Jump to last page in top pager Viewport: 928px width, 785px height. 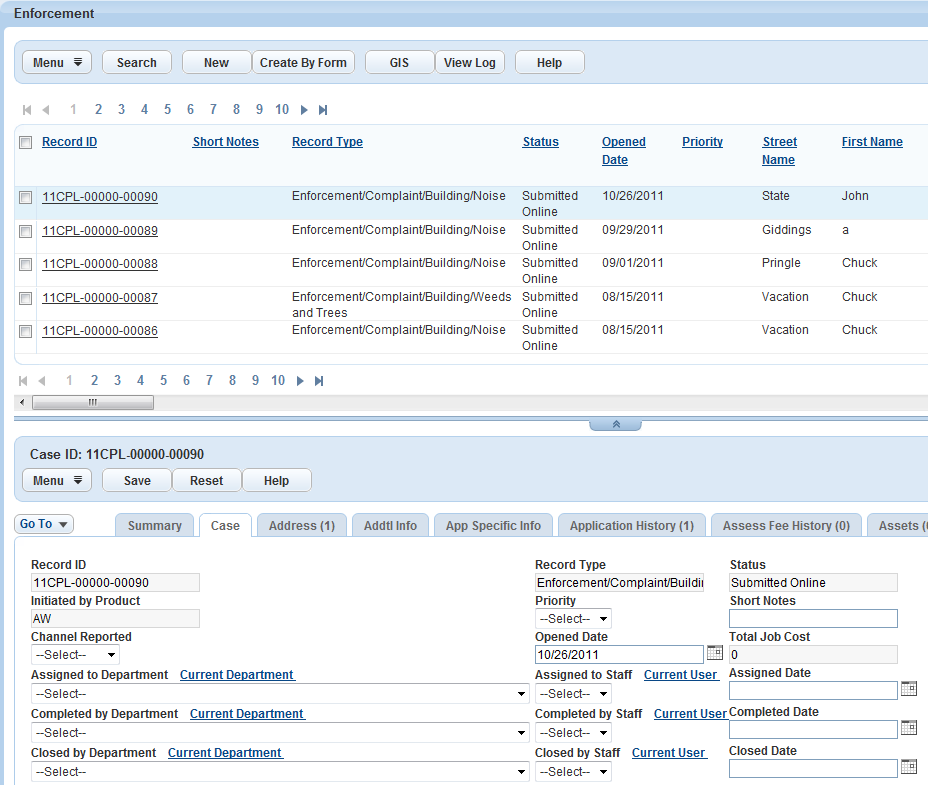[x=323, y=110]
